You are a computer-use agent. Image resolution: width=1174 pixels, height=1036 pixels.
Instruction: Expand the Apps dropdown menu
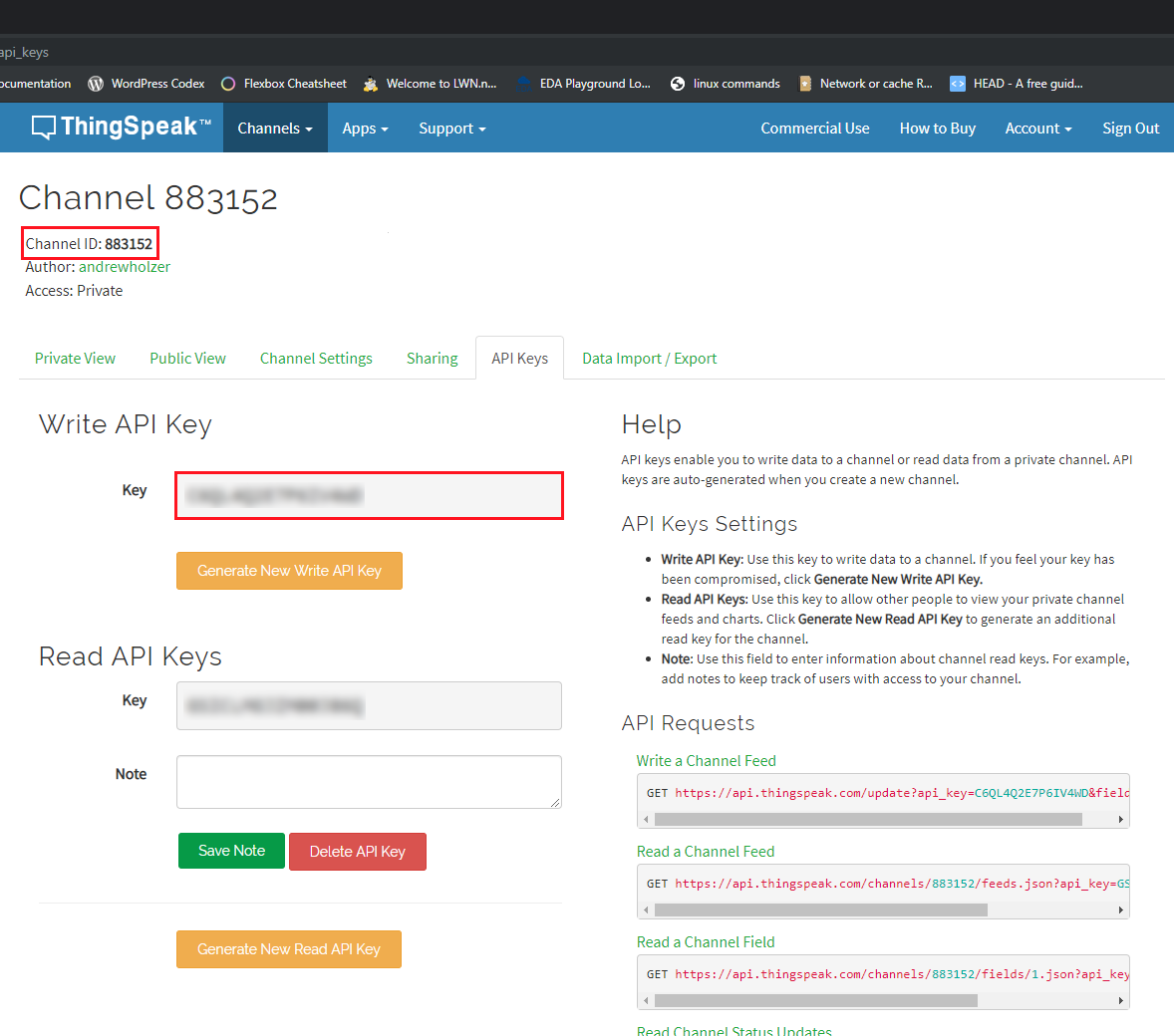pos(366,128)
